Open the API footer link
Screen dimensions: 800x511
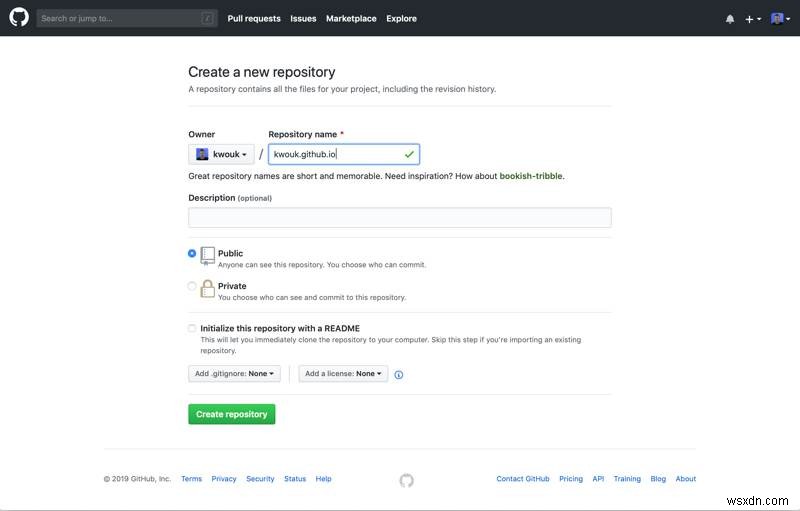[x=598, y=479]
